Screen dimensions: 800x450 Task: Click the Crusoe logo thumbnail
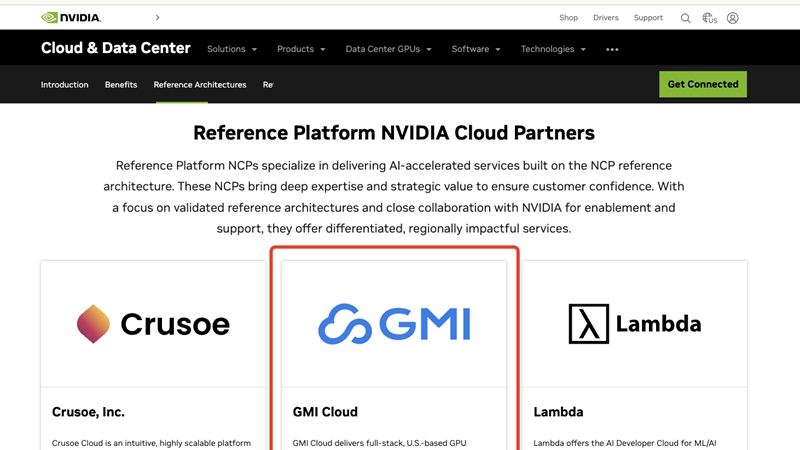coord(153,324)
